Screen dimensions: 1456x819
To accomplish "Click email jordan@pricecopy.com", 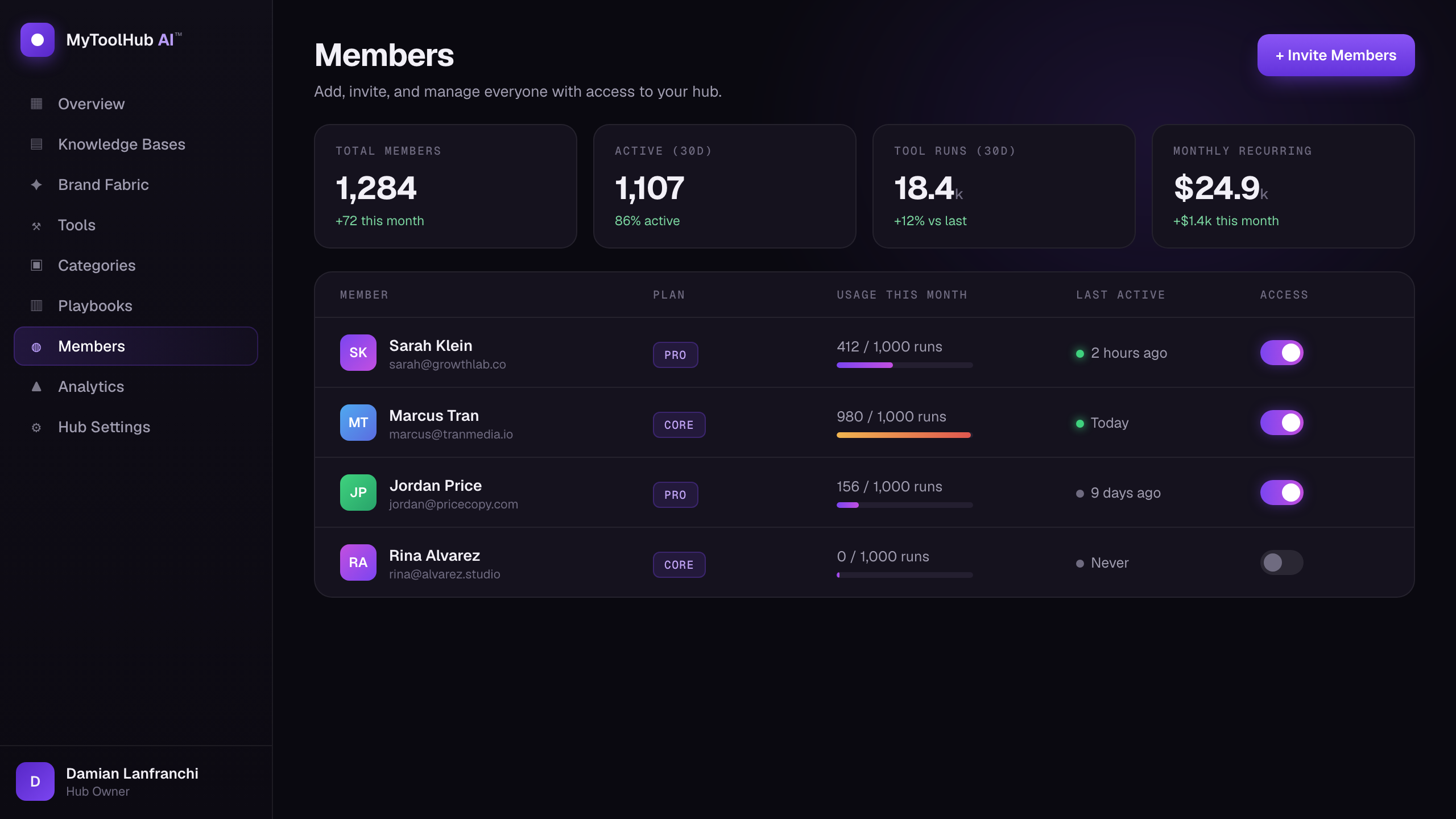I will pos(454,504).
